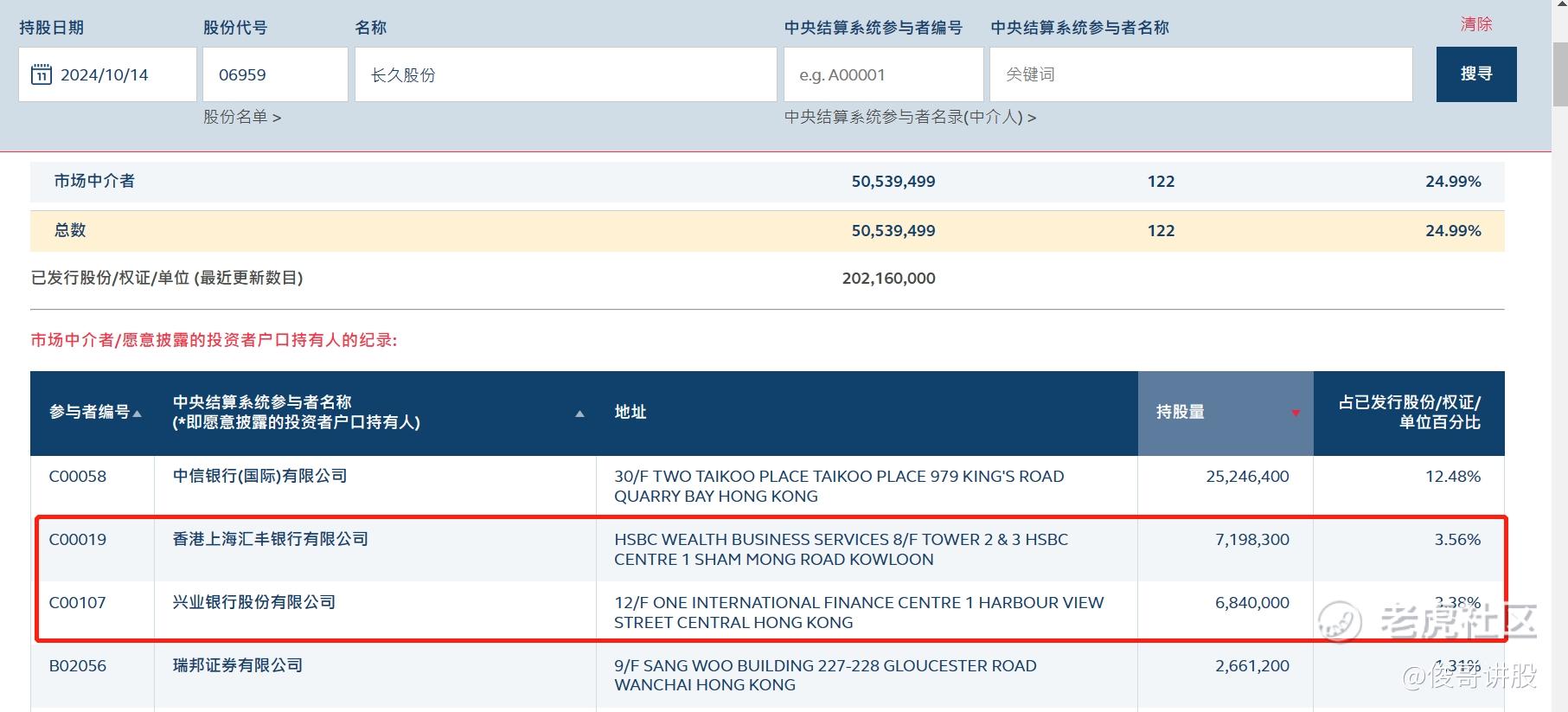The width and height of the screenshot is (1568, 712).
Task: Open 中央结算系统参与者名录(中介人) link
Action: click(x=910, y=117)
